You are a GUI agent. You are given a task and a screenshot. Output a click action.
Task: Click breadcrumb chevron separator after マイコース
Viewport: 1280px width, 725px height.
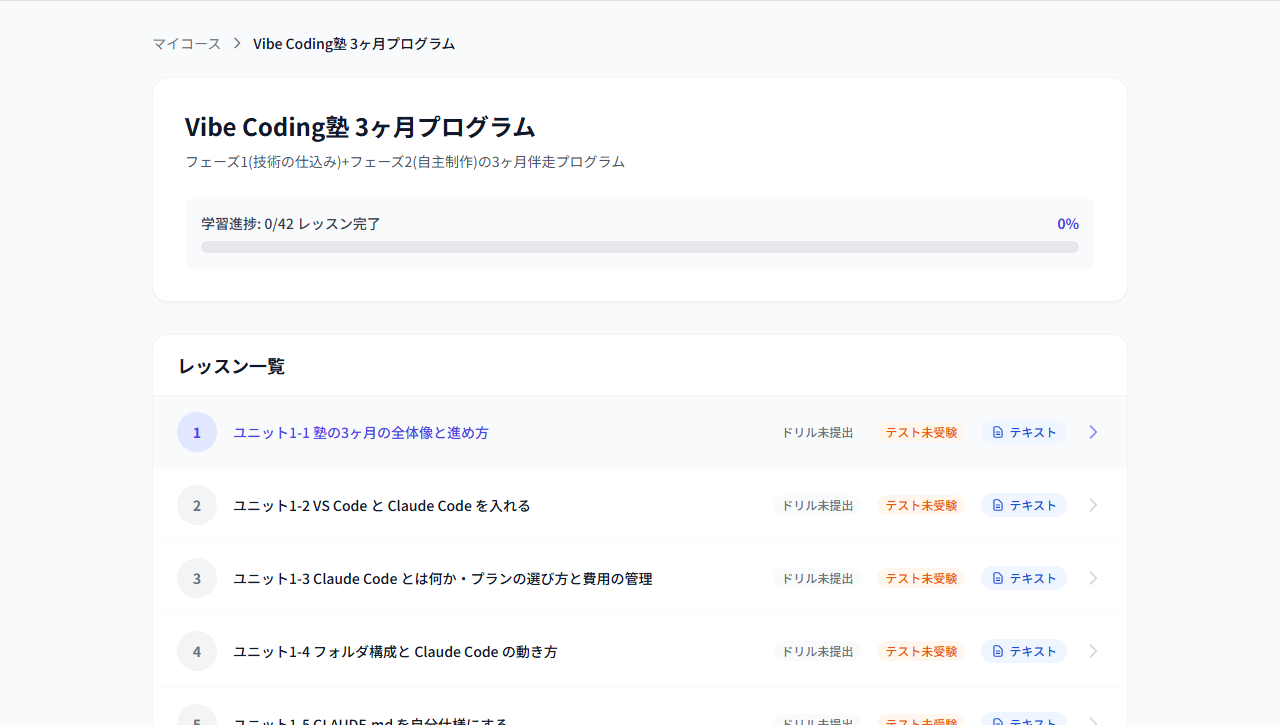[237, 44]
